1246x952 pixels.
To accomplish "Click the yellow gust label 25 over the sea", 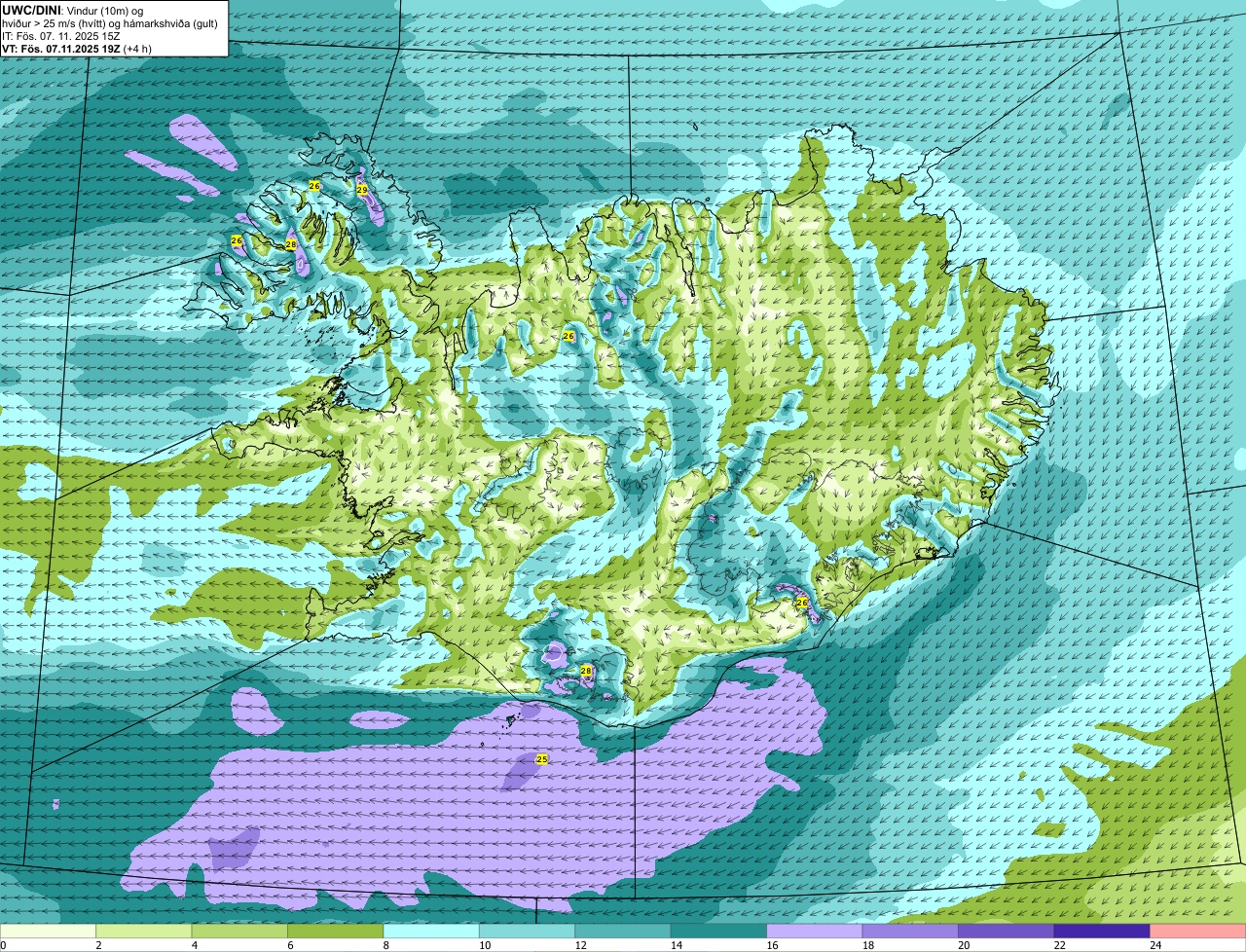I will (x=542, y=759).
